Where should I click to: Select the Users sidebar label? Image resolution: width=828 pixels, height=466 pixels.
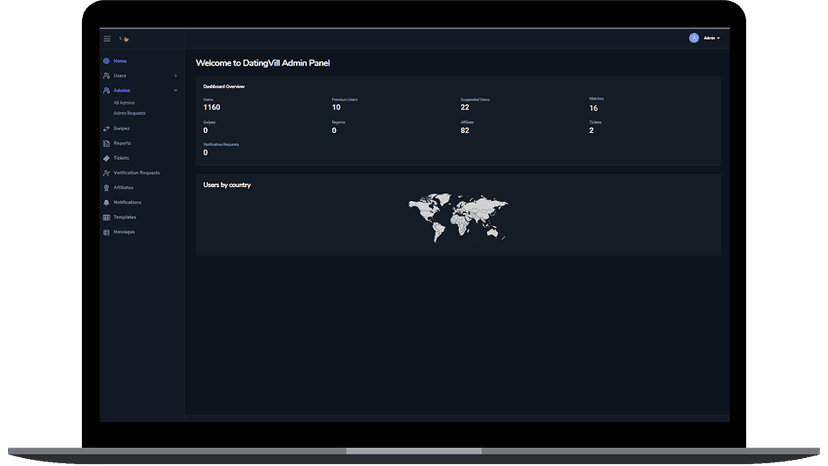[x=120, y=76]
